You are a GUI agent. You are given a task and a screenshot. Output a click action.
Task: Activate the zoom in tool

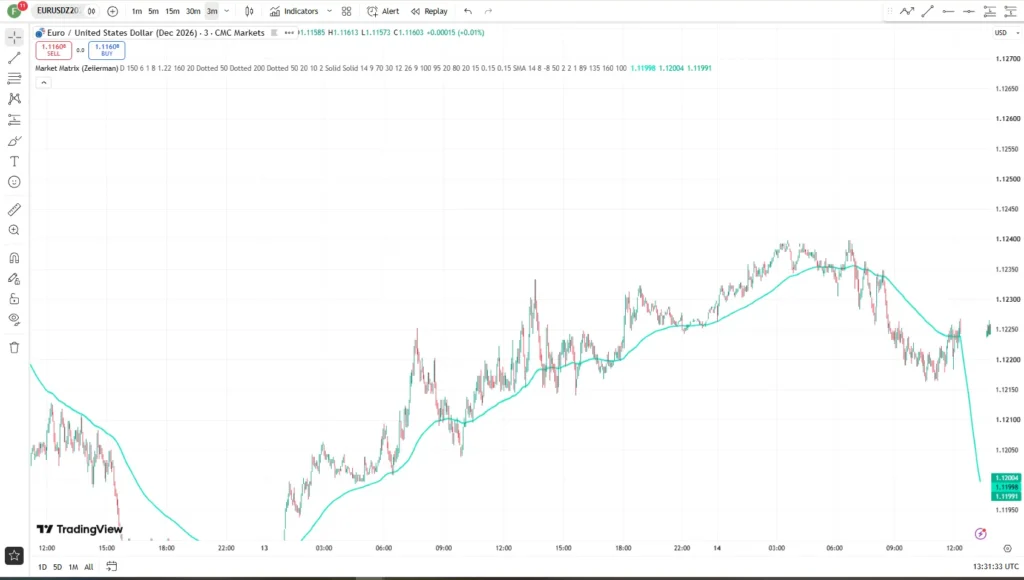point(14,230)
